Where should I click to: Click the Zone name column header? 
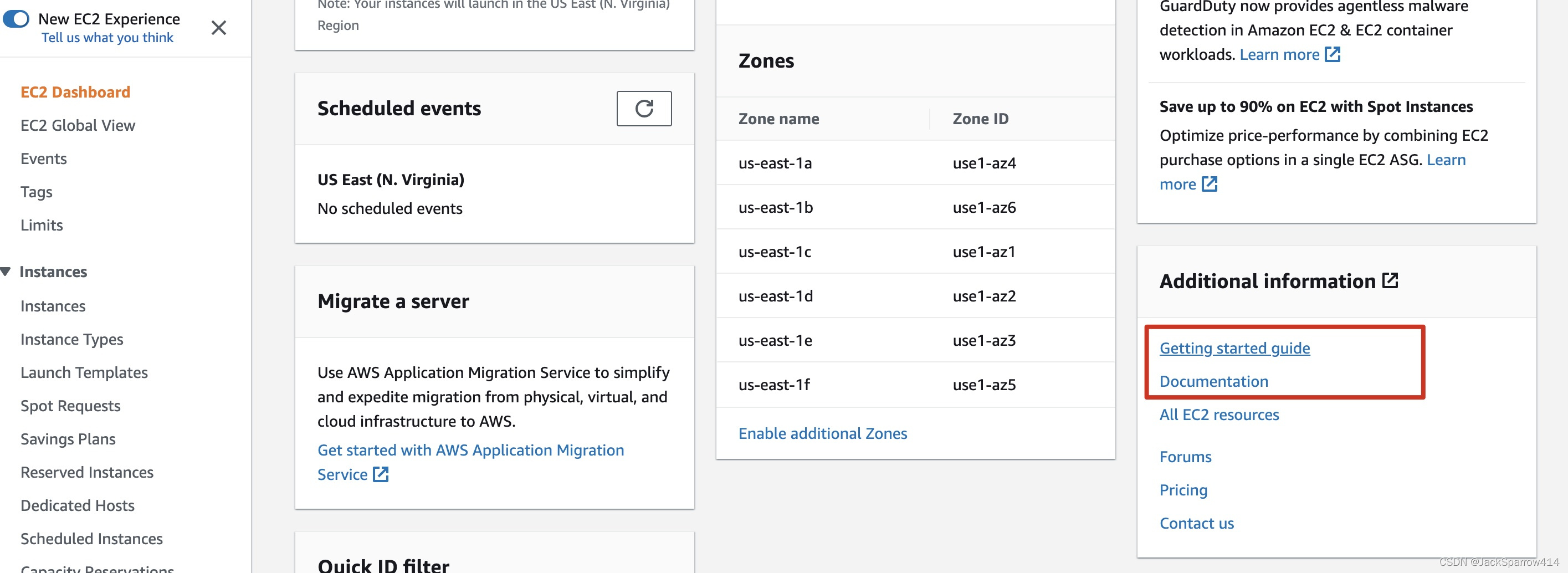(778, 119)
